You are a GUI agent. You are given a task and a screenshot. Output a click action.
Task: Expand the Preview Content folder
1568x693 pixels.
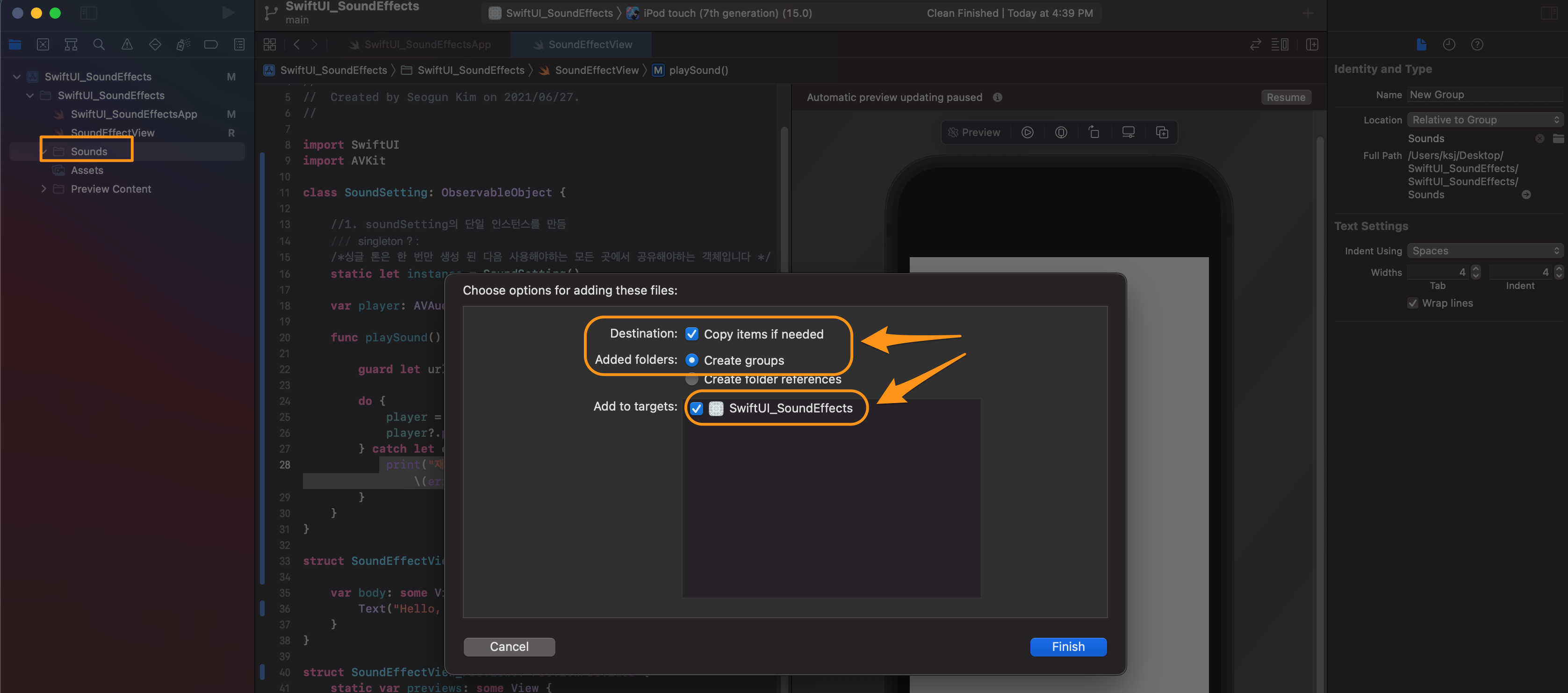[x=43, y=189]
